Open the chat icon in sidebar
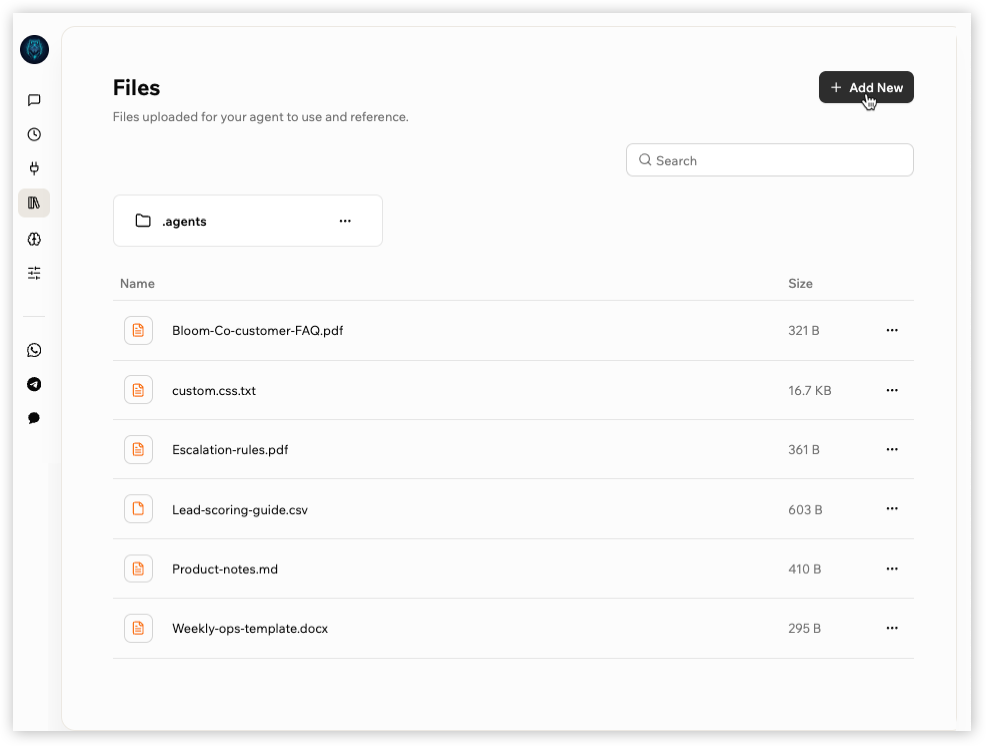This screenshot has width=986, height=746. click(x=35, y=100)
